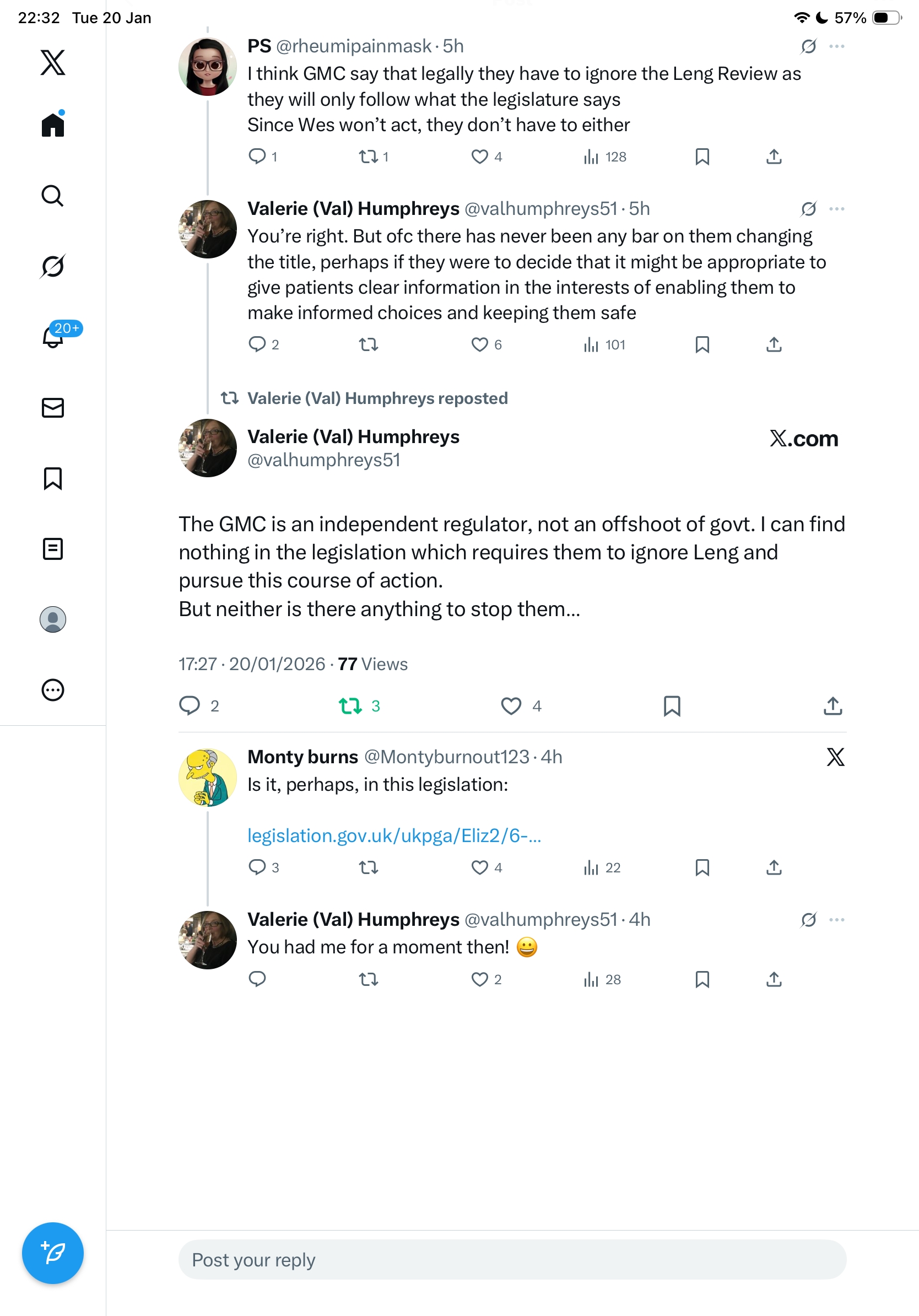The width and height of the screenshot is (919, 1316).
Task: Open Grok from the sidebar
Action: [53, 266]
